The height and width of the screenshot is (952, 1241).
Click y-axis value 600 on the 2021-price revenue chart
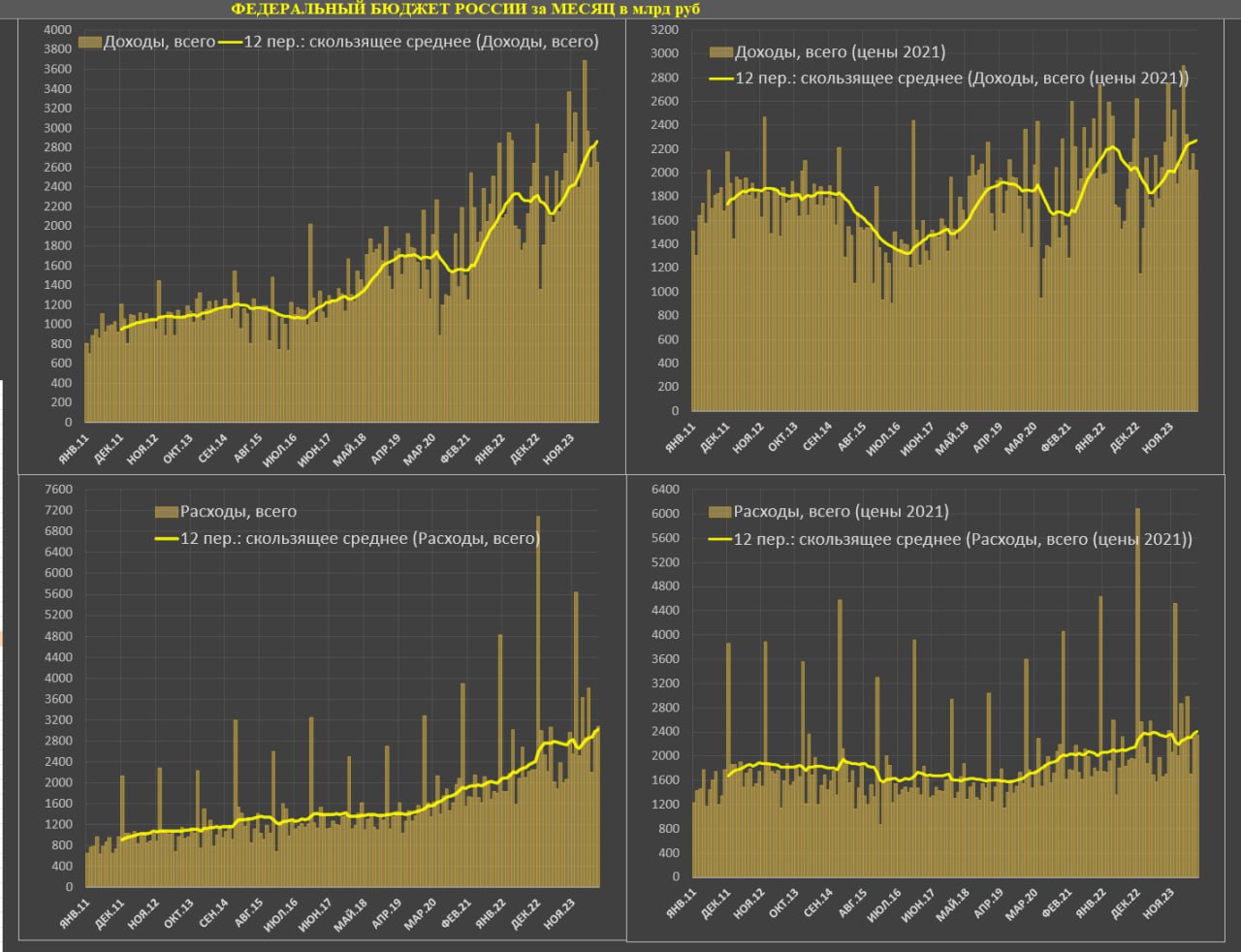pos(668,340)
